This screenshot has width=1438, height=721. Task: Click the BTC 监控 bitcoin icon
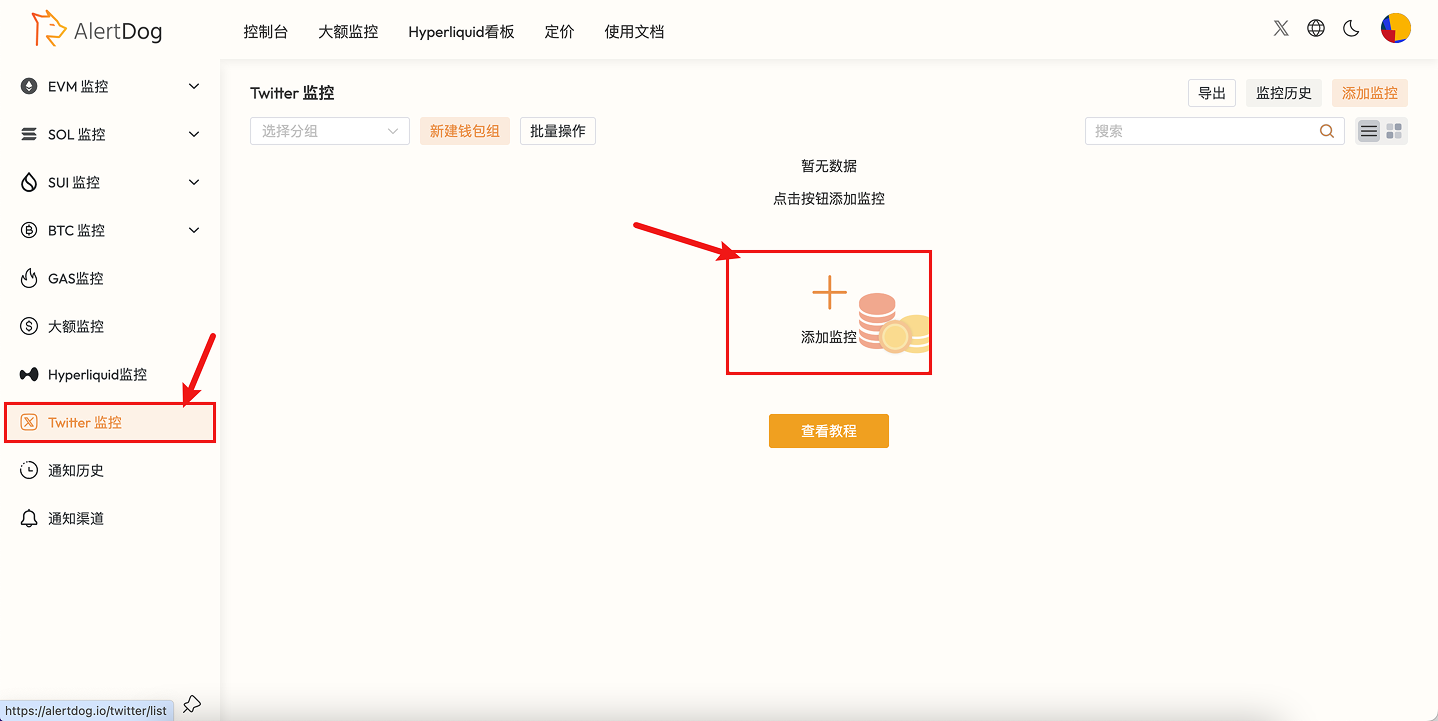(29, 230)
